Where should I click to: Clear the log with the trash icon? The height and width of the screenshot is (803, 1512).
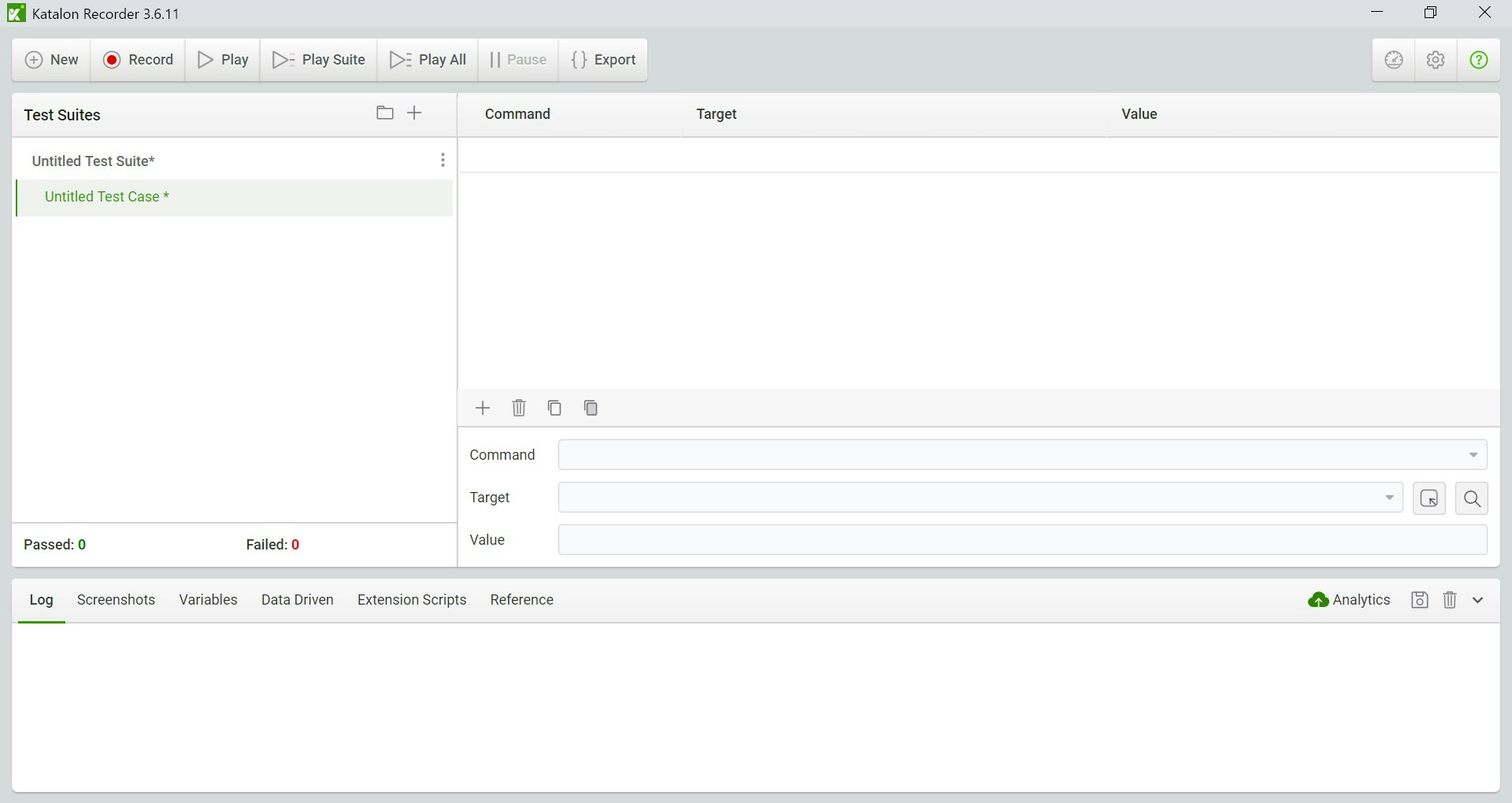1450,600
